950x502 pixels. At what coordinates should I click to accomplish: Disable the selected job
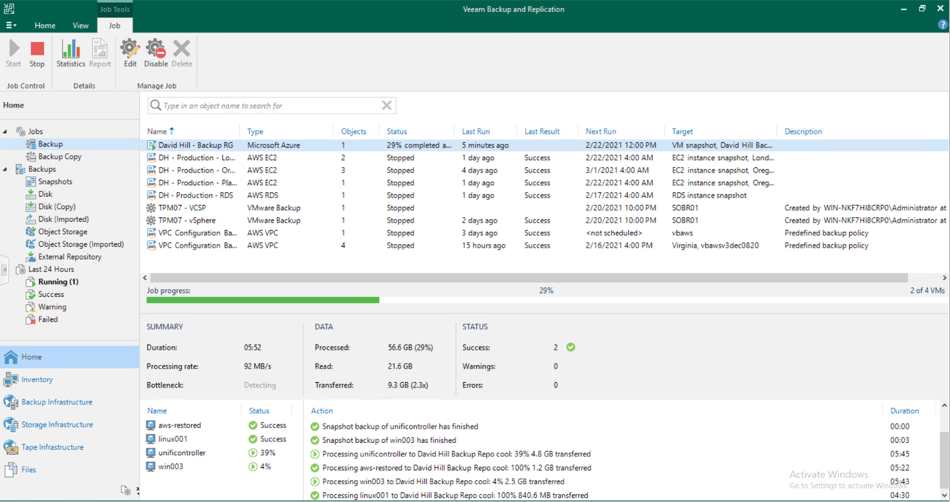click(156, 53)
